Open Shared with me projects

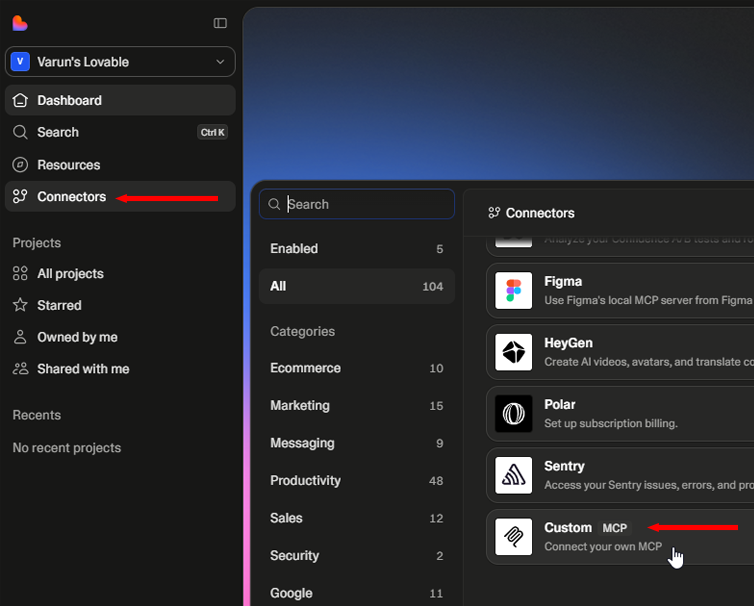[120, 369]
